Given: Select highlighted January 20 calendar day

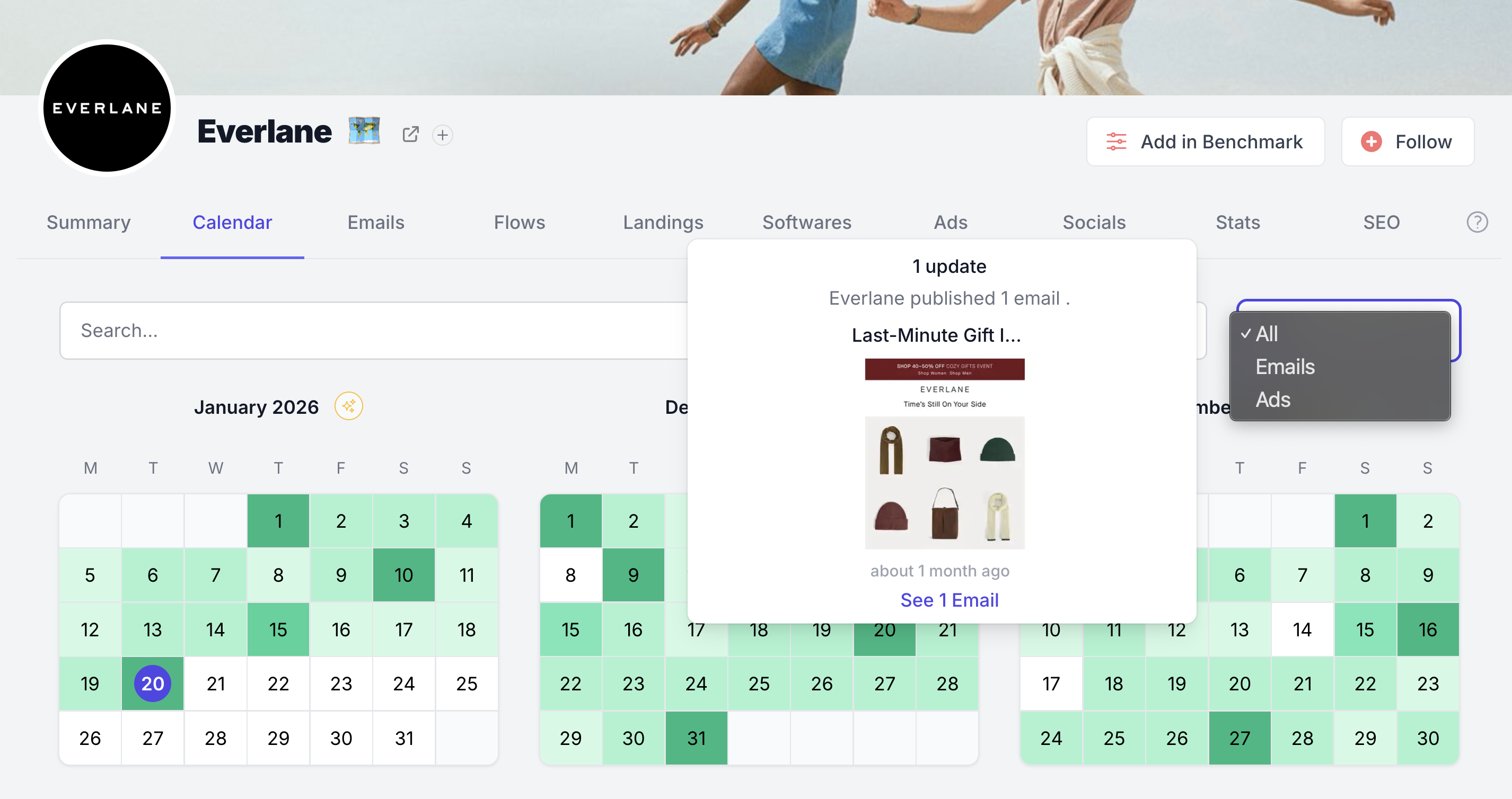Looking at the screenshot, I should pyautogui.click(x=153, y=683).
